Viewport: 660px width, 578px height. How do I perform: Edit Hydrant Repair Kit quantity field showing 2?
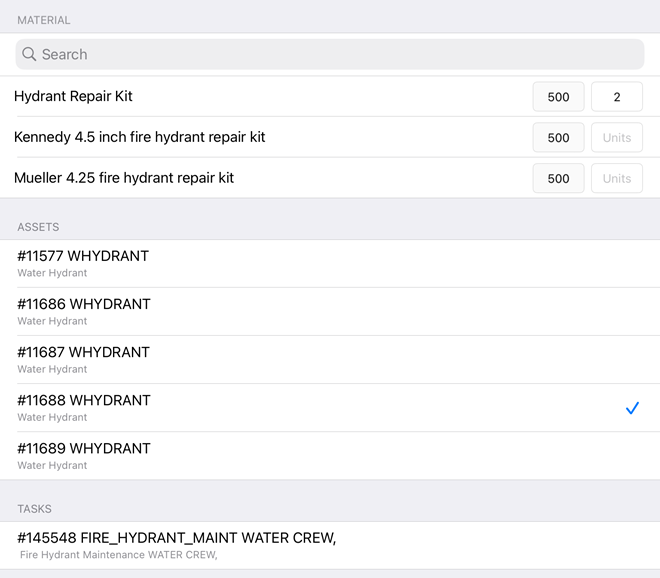[617, 97]
